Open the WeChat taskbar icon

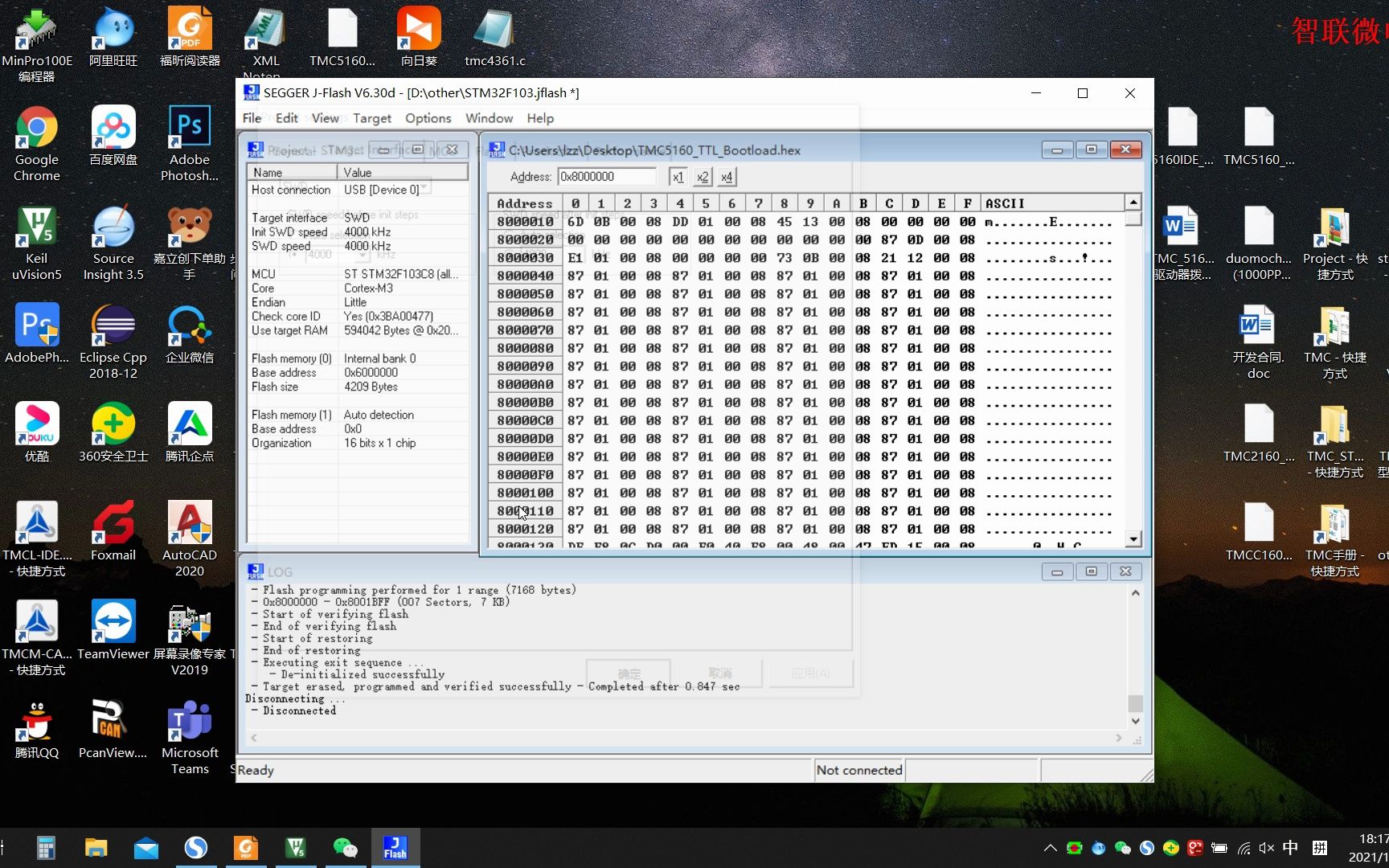[345, 848]
